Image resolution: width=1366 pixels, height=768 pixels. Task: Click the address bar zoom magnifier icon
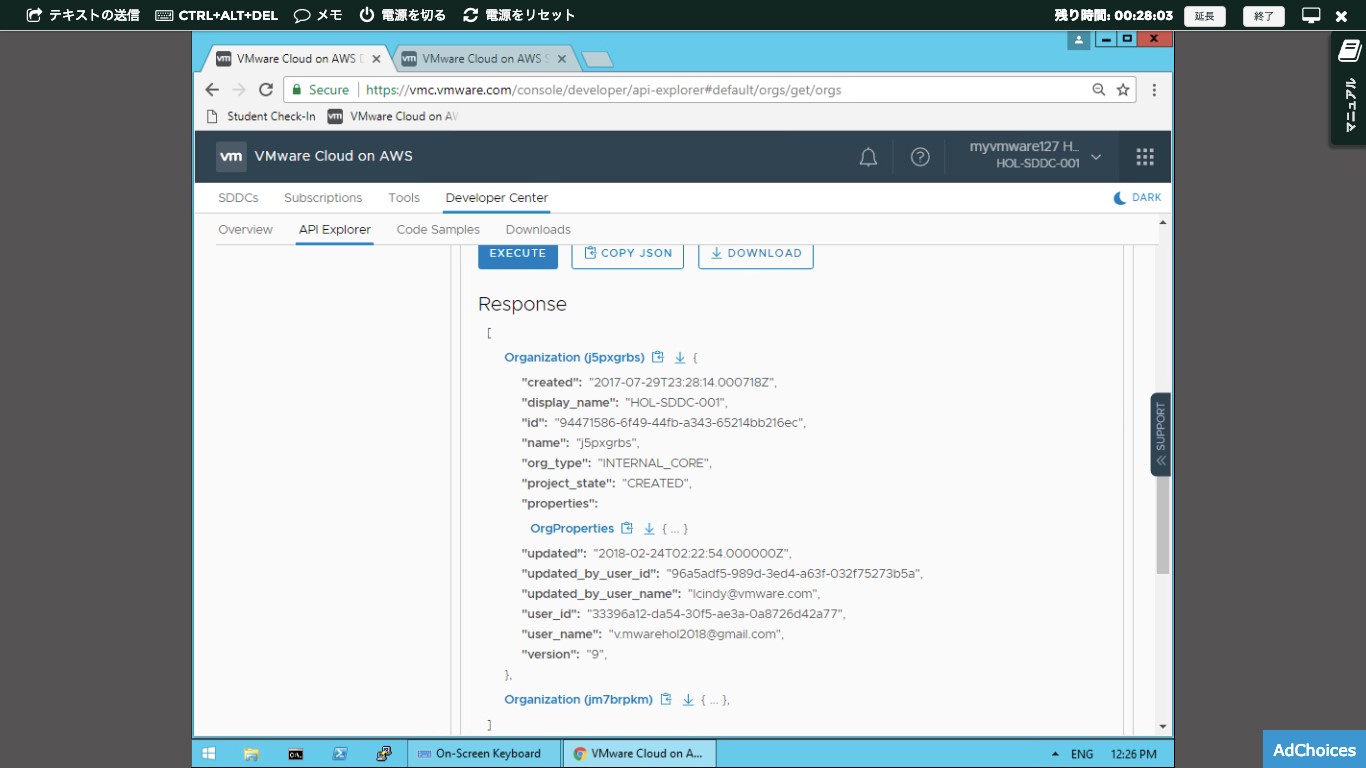pos(1099,90)
